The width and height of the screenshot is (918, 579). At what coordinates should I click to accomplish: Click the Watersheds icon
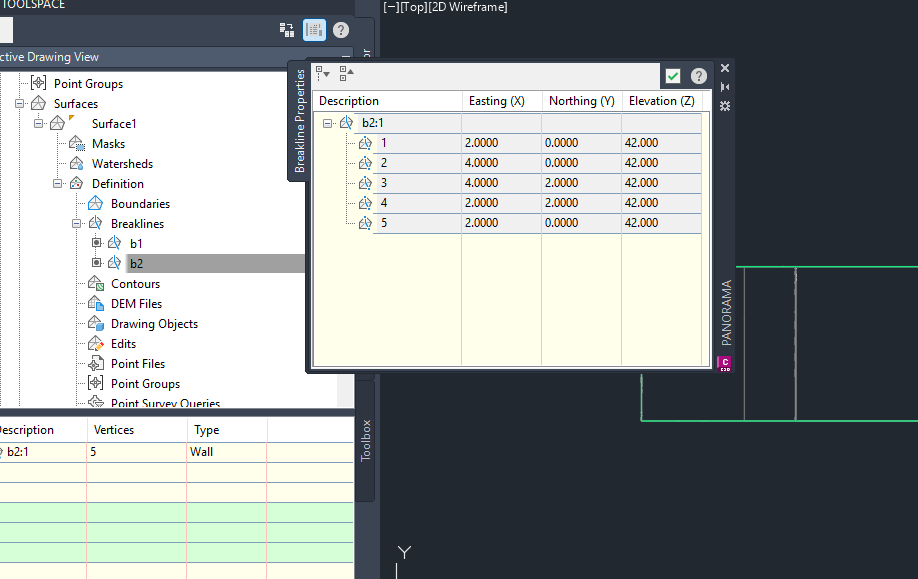coord(77,163)
